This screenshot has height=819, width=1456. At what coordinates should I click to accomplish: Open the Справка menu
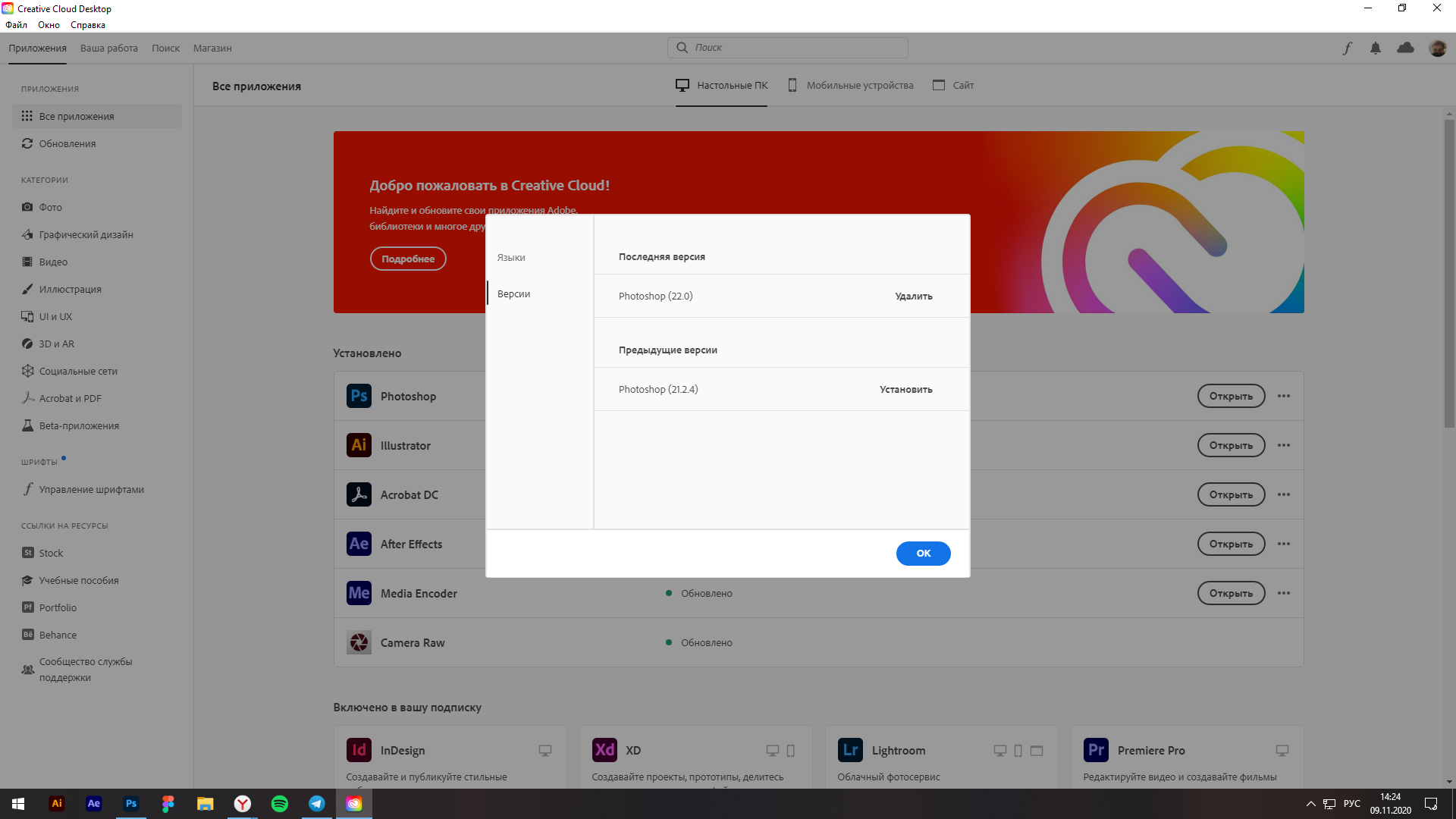pos(88,25)
